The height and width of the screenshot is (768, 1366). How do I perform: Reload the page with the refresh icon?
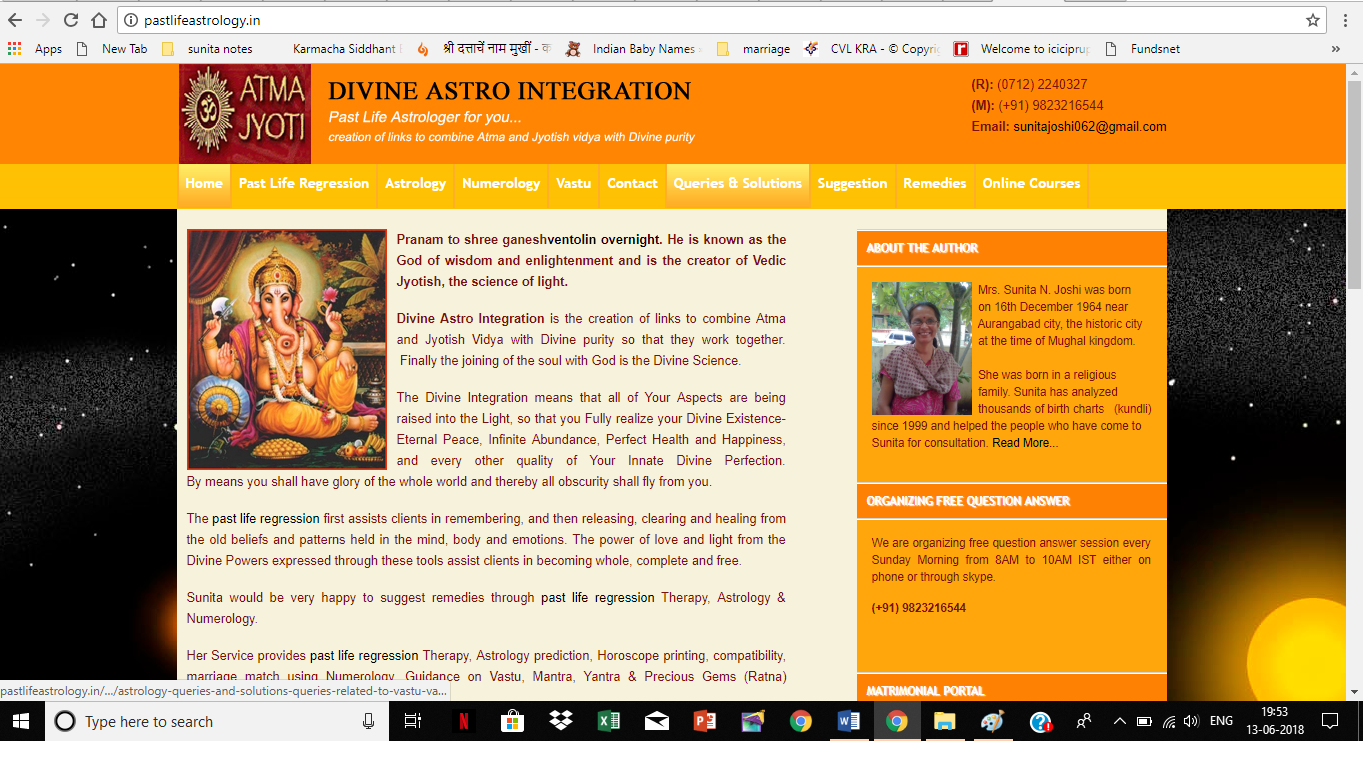(x=71, y=20)
